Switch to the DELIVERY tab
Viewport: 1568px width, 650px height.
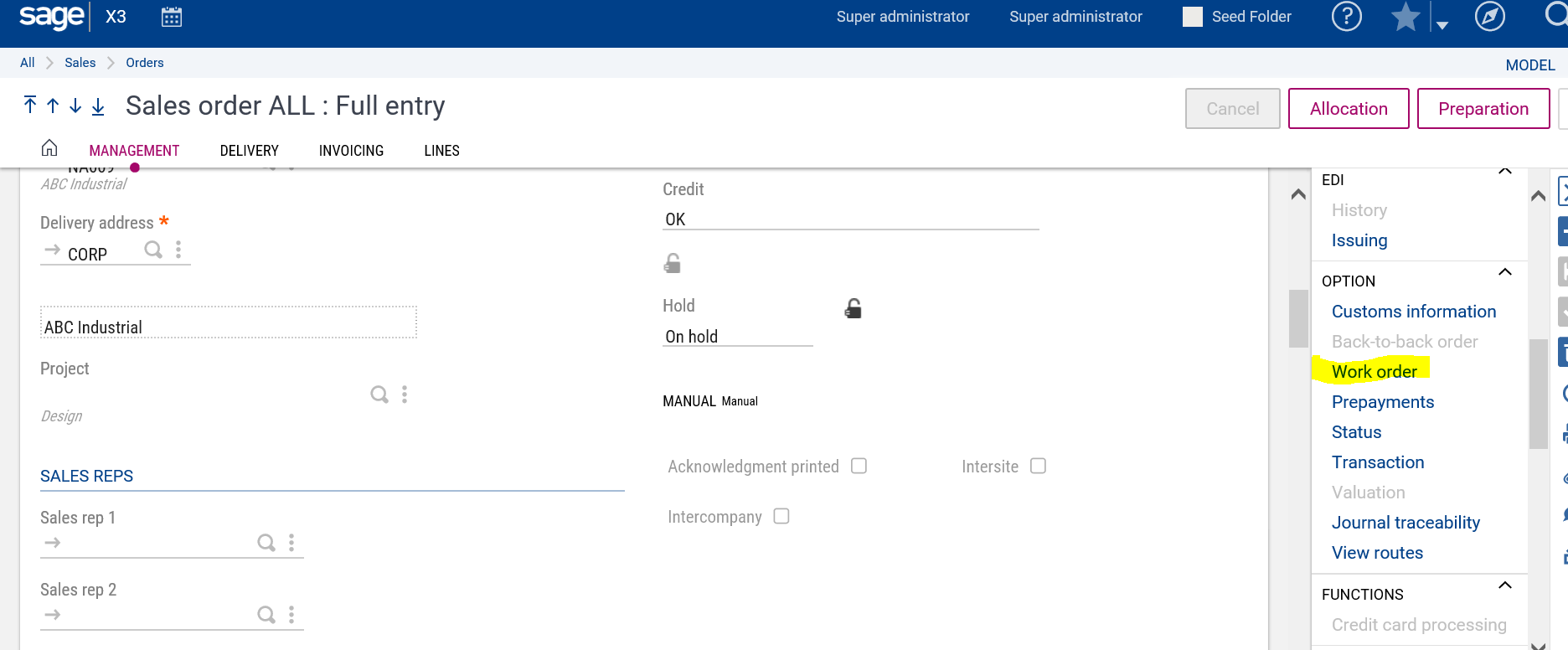(249, 151)
